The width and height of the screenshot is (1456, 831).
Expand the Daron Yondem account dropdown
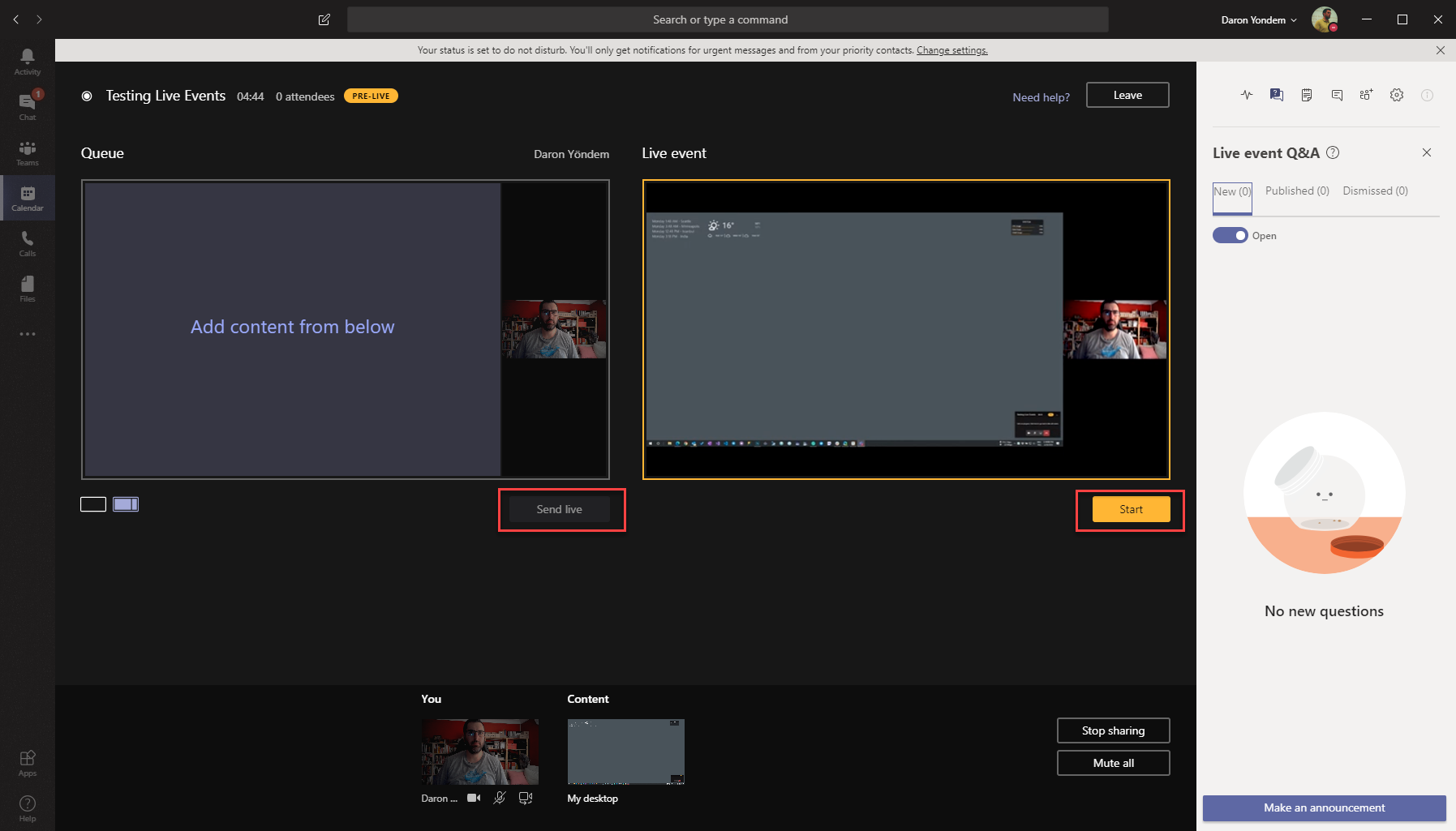pos(1259,19)
